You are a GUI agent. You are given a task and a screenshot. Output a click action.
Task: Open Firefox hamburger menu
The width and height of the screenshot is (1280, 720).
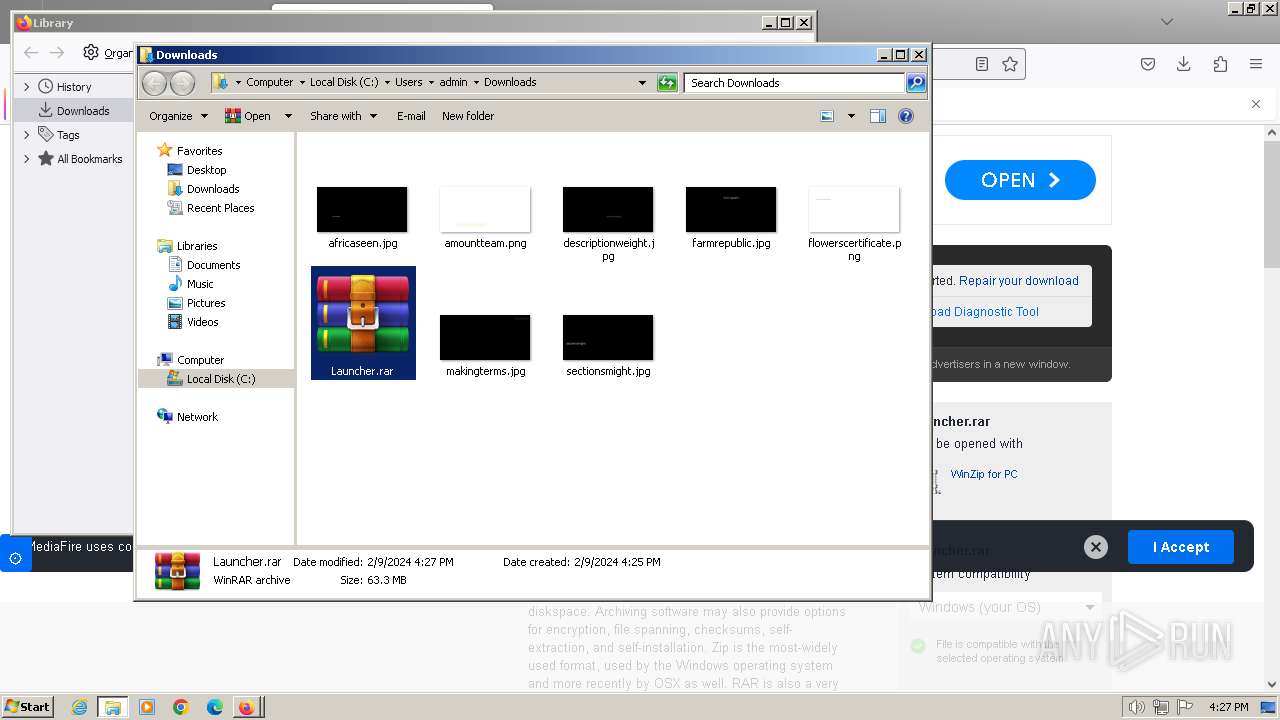(x=1256, y=64)
